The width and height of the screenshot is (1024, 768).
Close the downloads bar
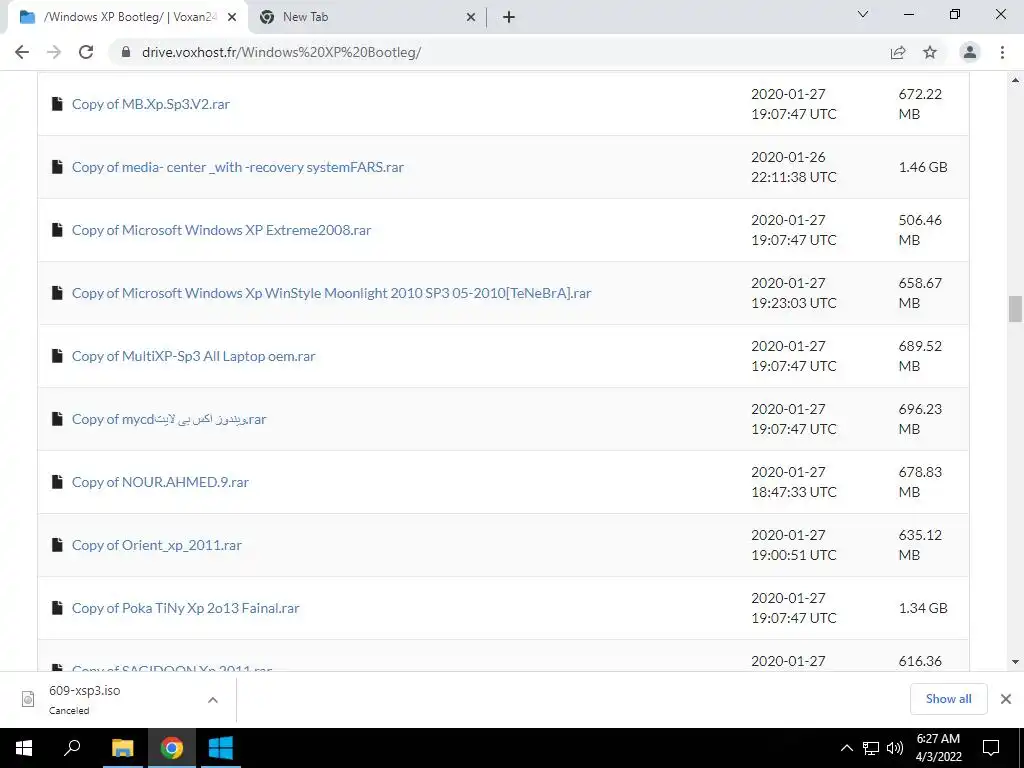click(x=1006, y=699)
